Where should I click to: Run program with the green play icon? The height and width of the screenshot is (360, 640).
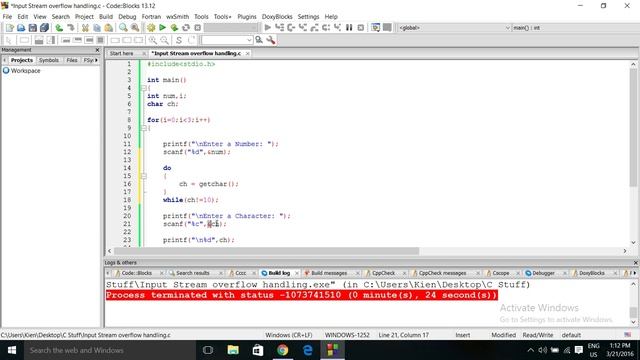162,28
